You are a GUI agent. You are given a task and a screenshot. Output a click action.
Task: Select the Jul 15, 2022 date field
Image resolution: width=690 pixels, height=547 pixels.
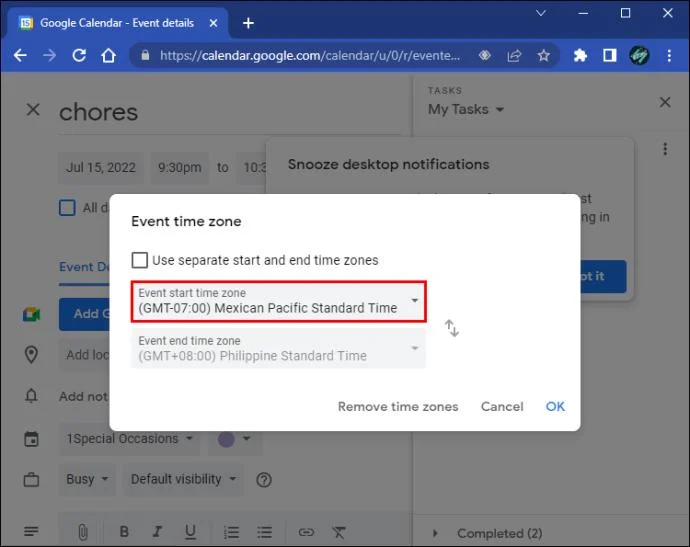101,168
